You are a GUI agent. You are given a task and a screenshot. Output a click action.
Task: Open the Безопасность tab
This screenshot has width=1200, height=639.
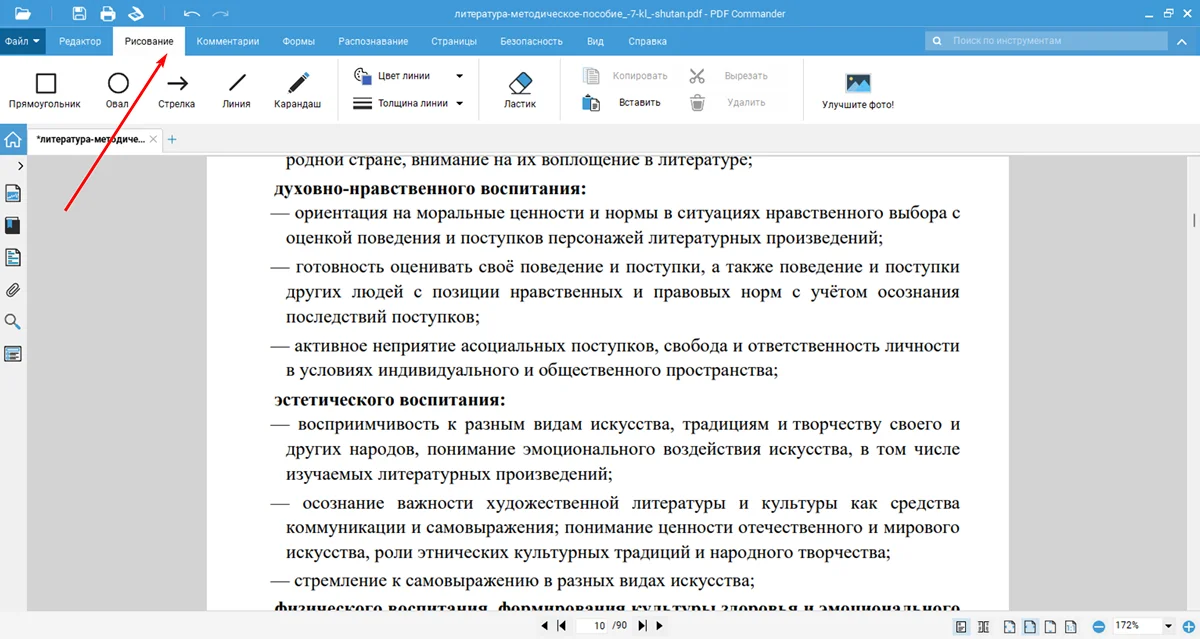[x=531, y=41]
